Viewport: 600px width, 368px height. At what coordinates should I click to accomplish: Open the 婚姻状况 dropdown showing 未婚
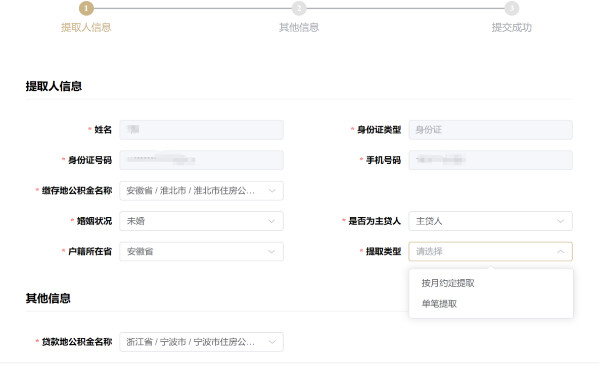tap(201, 221)
